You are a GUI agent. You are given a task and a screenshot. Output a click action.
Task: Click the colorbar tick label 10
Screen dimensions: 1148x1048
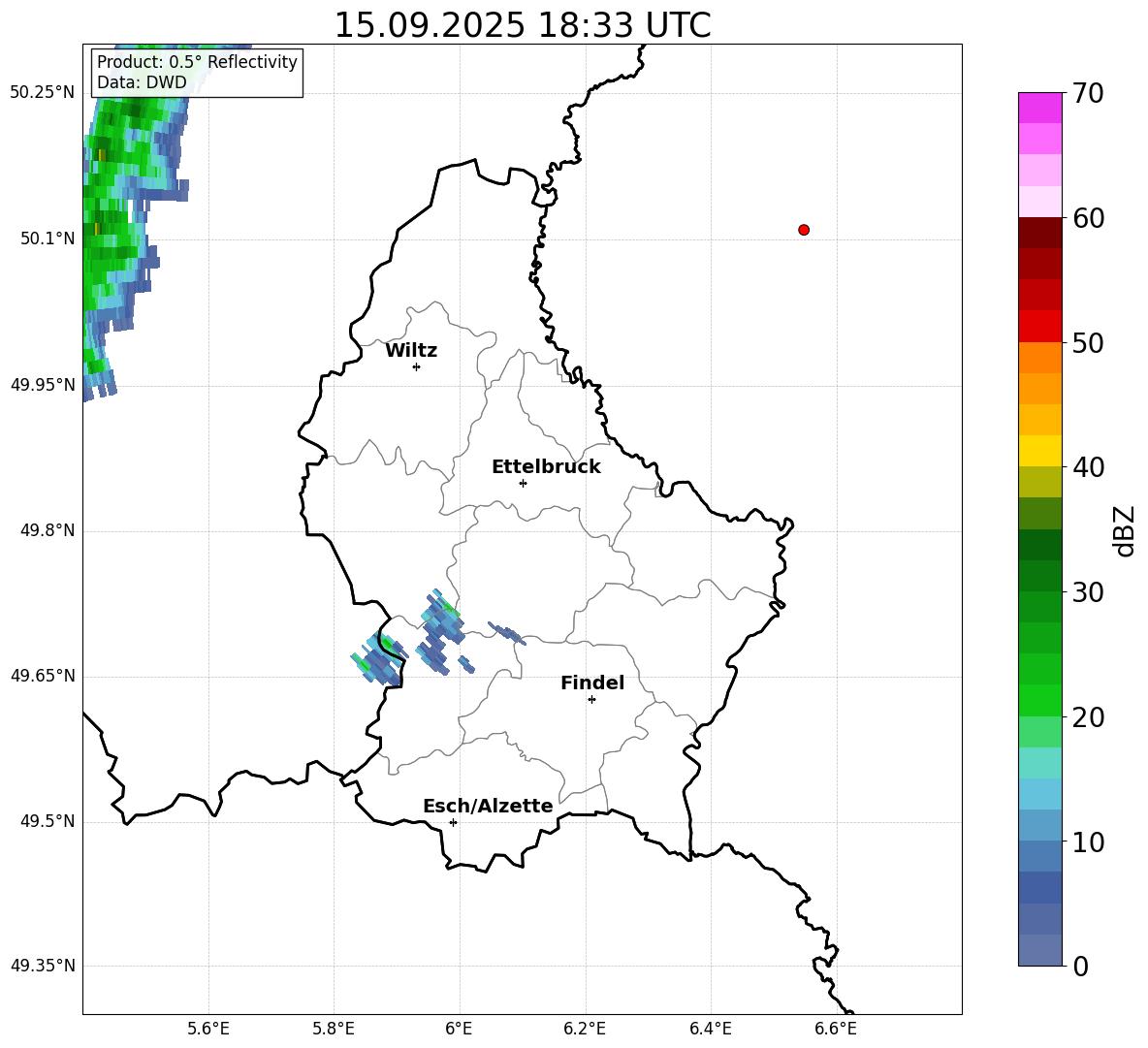[1088, 842]
